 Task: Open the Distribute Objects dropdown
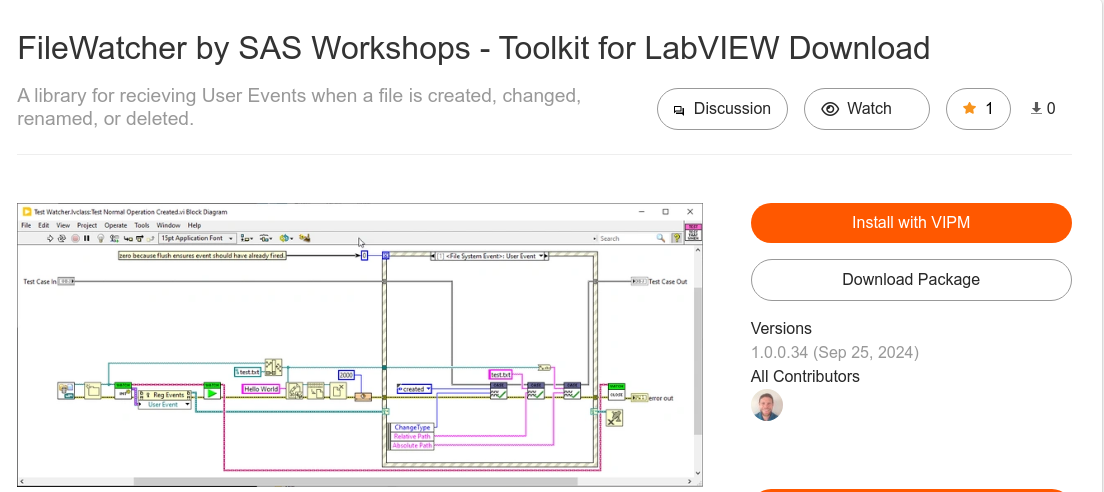tap(265, 238)
